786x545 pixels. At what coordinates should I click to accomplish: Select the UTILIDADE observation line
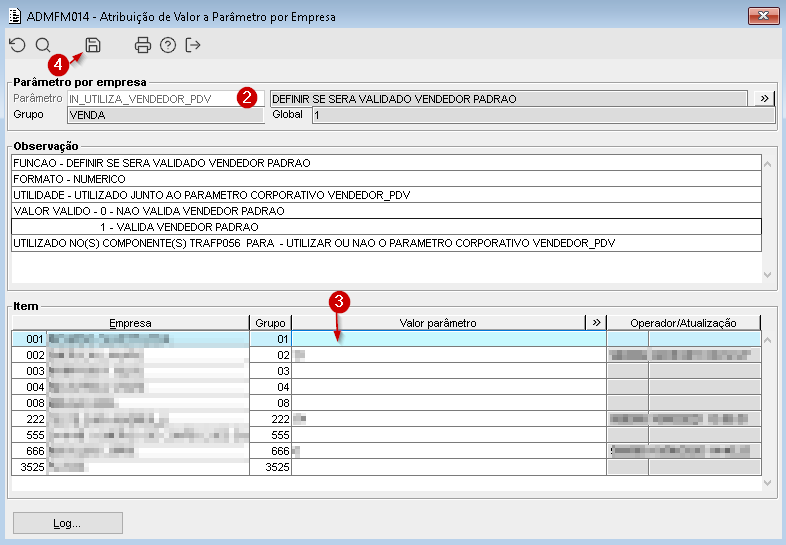click(x=386, y=195)
